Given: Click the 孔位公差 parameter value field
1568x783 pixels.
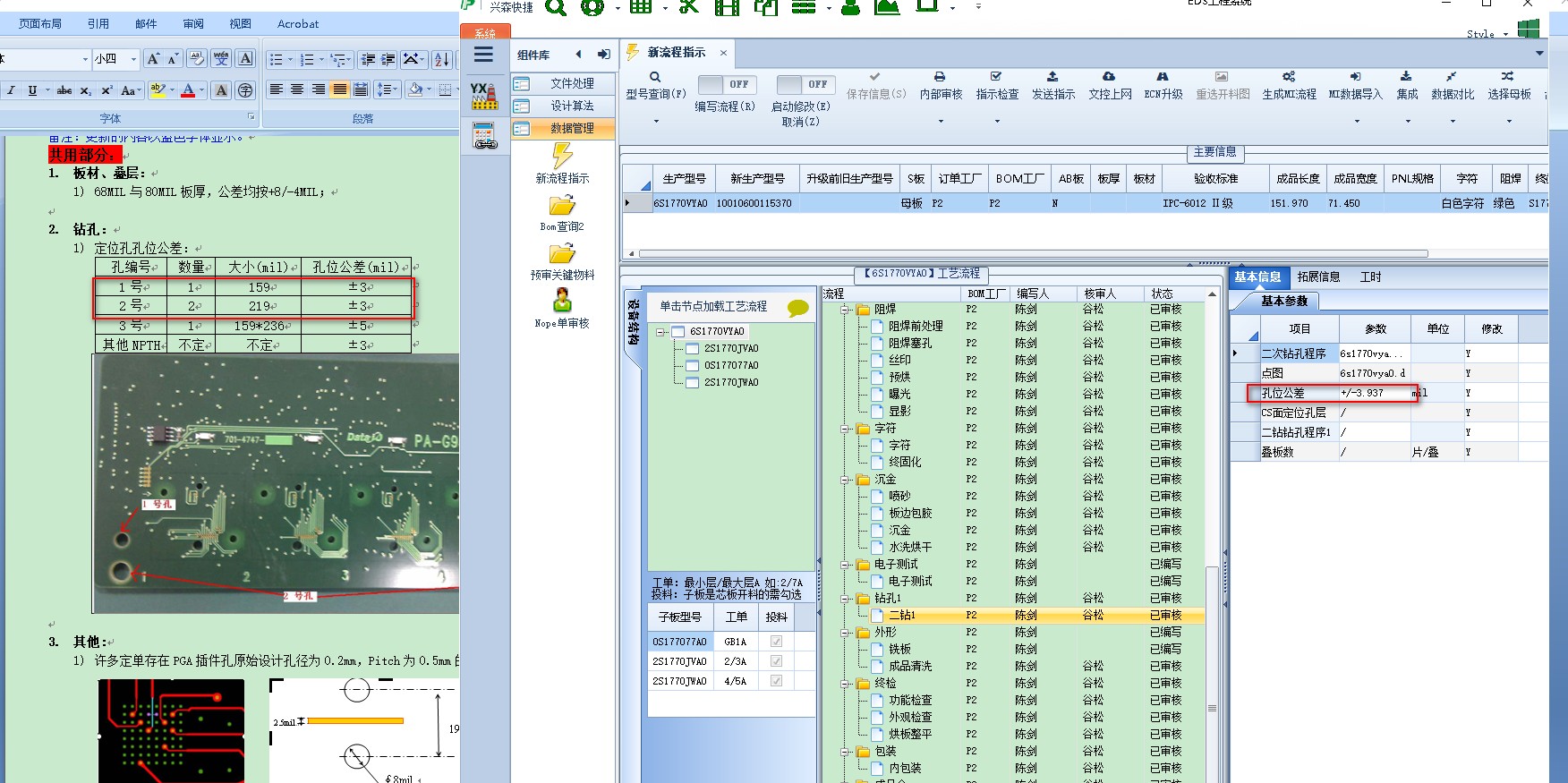Looking at the screenshot, I should click(x=1374, y=393).
